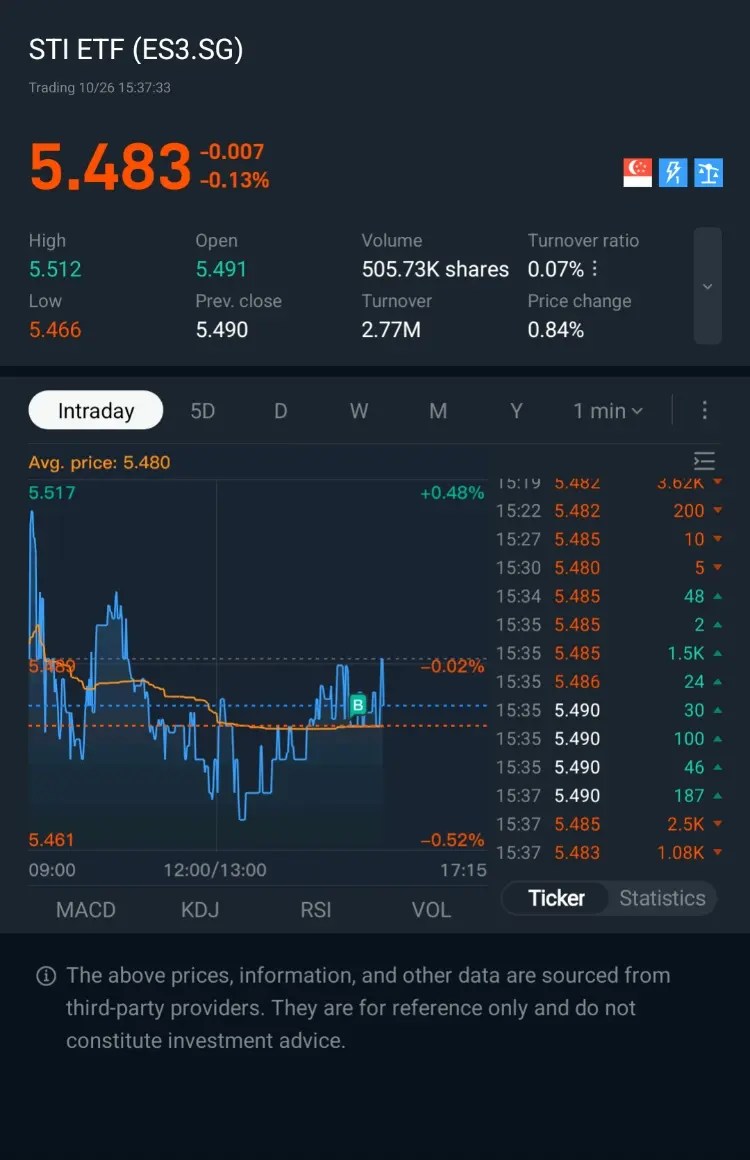This screenshot has width=750, height=1160.
Task: Select the 15:37 ticker row with 187 volume
Action: [609, 795]
